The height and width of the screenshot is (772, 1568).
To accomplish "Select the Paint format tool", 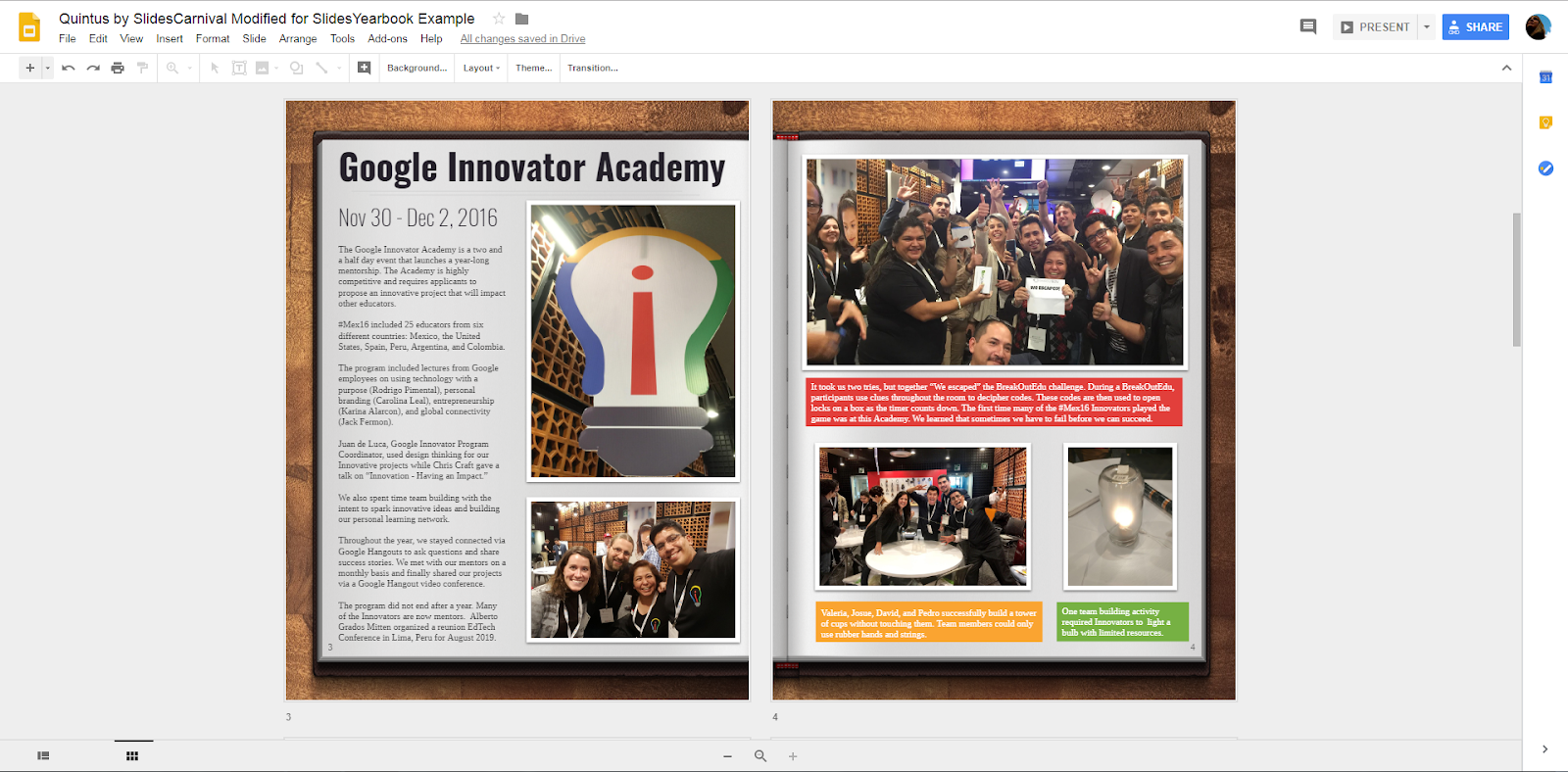I will point(142,68).
